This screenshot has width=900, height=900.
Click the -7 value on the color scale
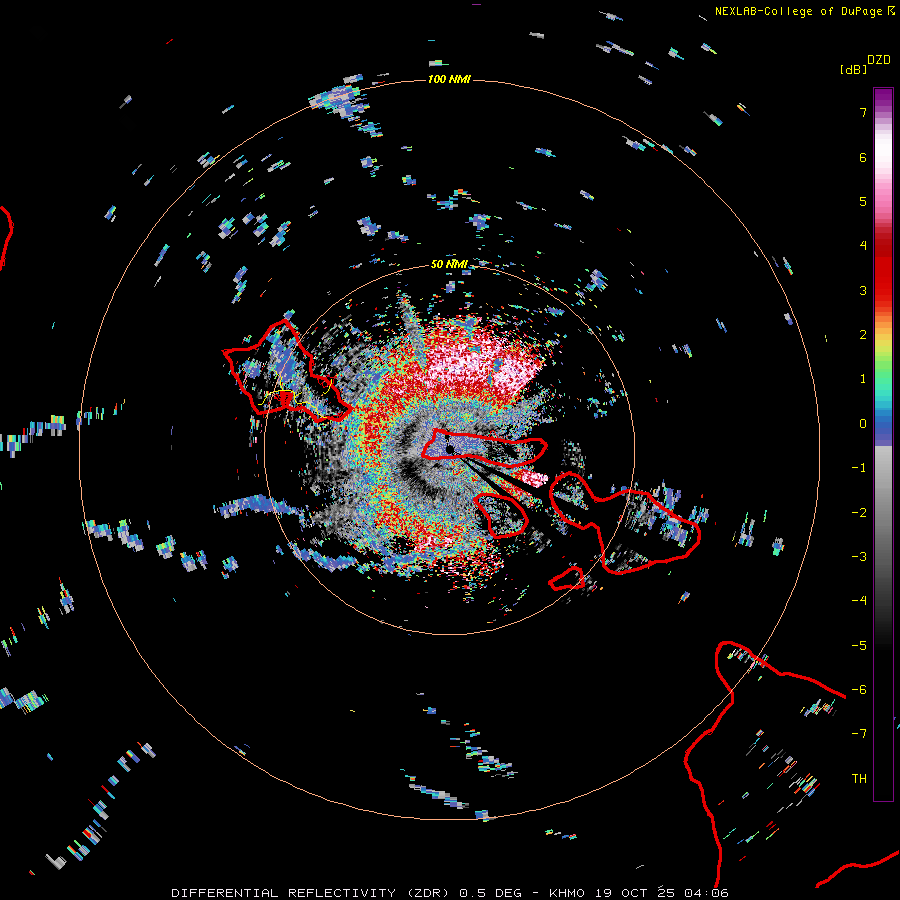(859, 734)
